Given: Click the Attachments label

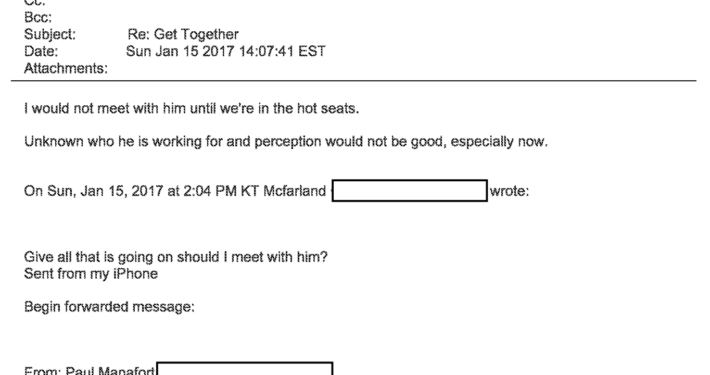Looking at the screenshot, I should click(x=66, y=68).
